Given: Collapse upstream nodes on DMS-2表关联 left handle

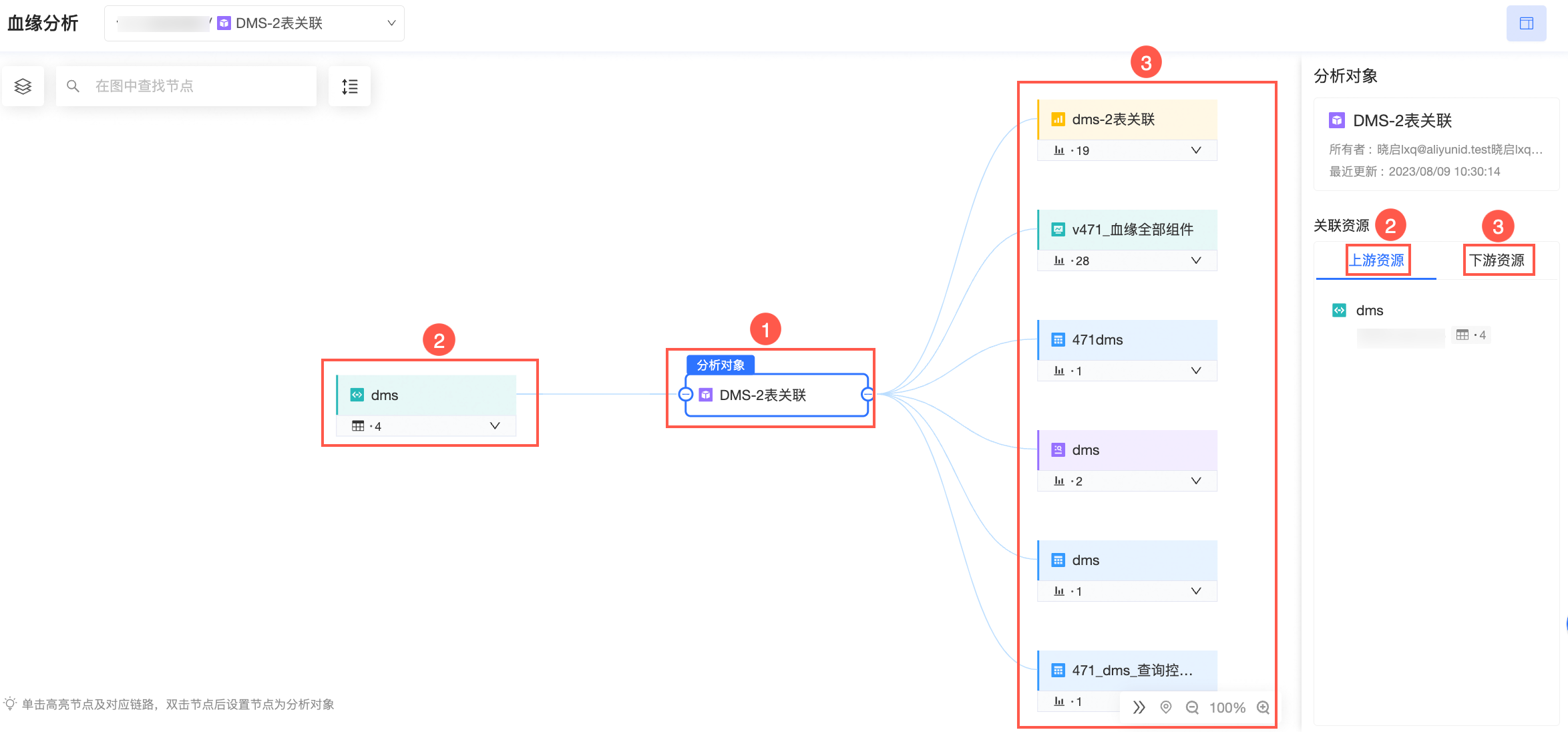Looking at the screenshot, I should point(685,394).
